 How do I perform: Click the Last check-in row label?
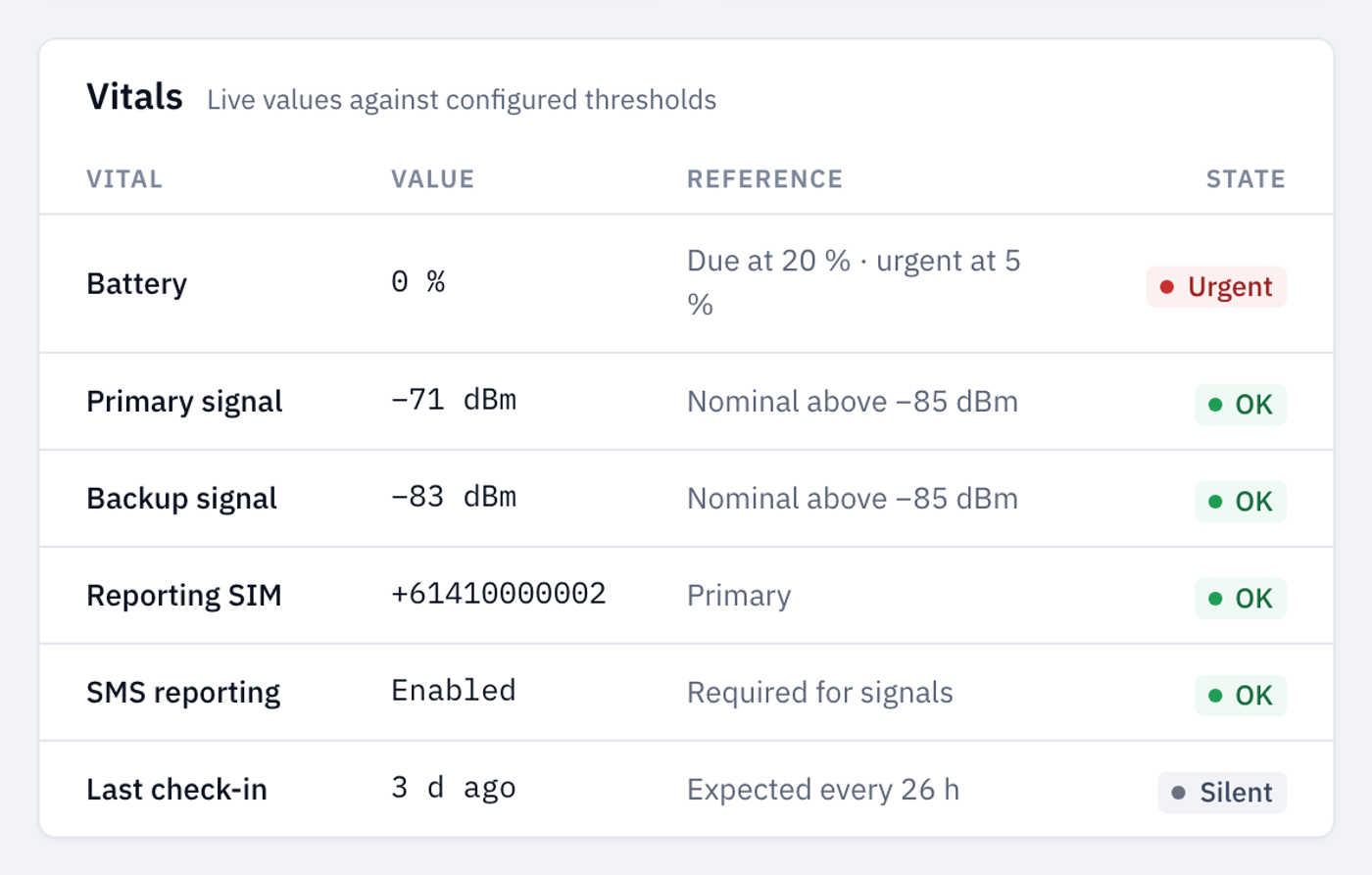[176, 790]
